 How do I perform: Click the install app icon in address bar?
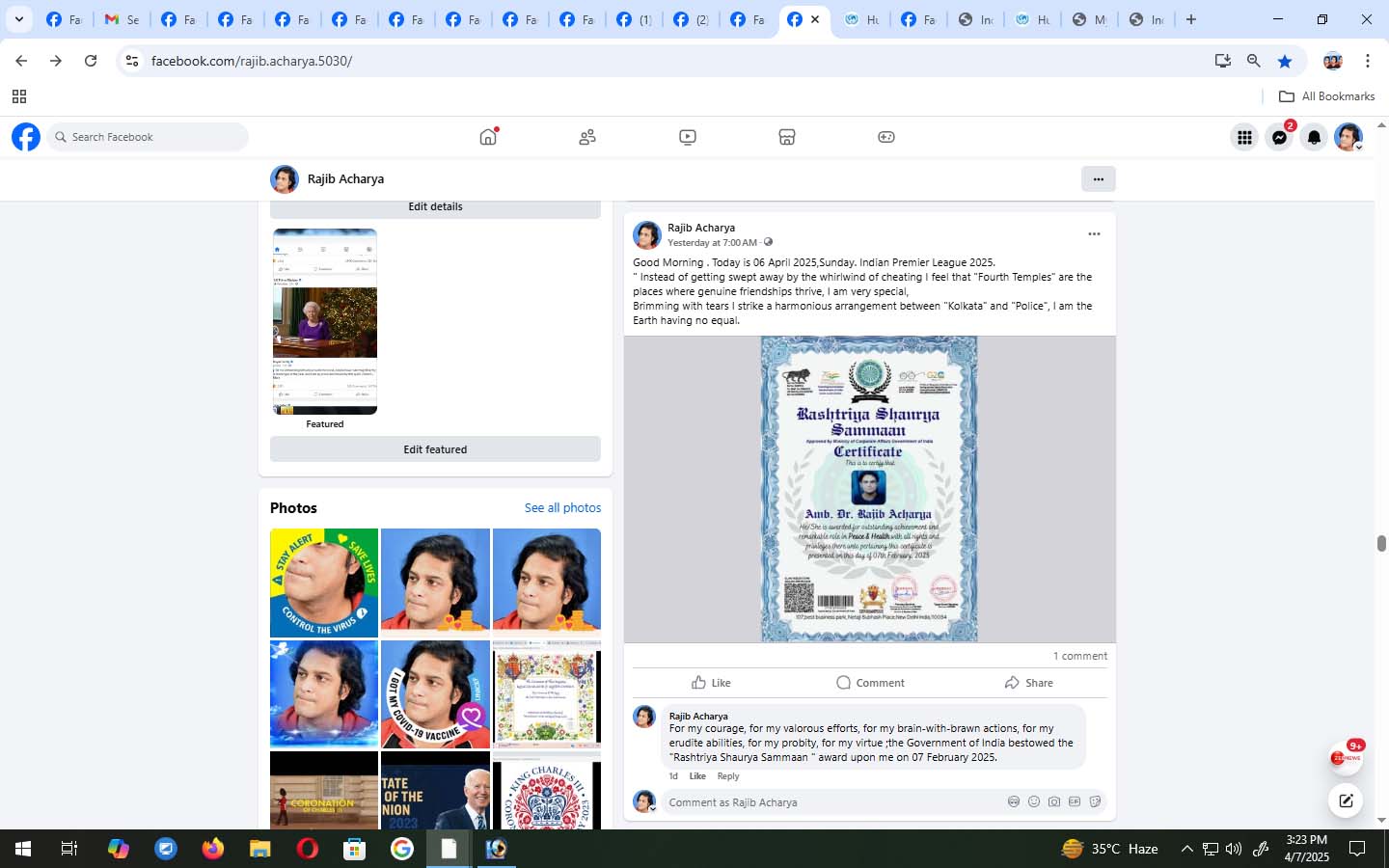(x=1223, y=61)
